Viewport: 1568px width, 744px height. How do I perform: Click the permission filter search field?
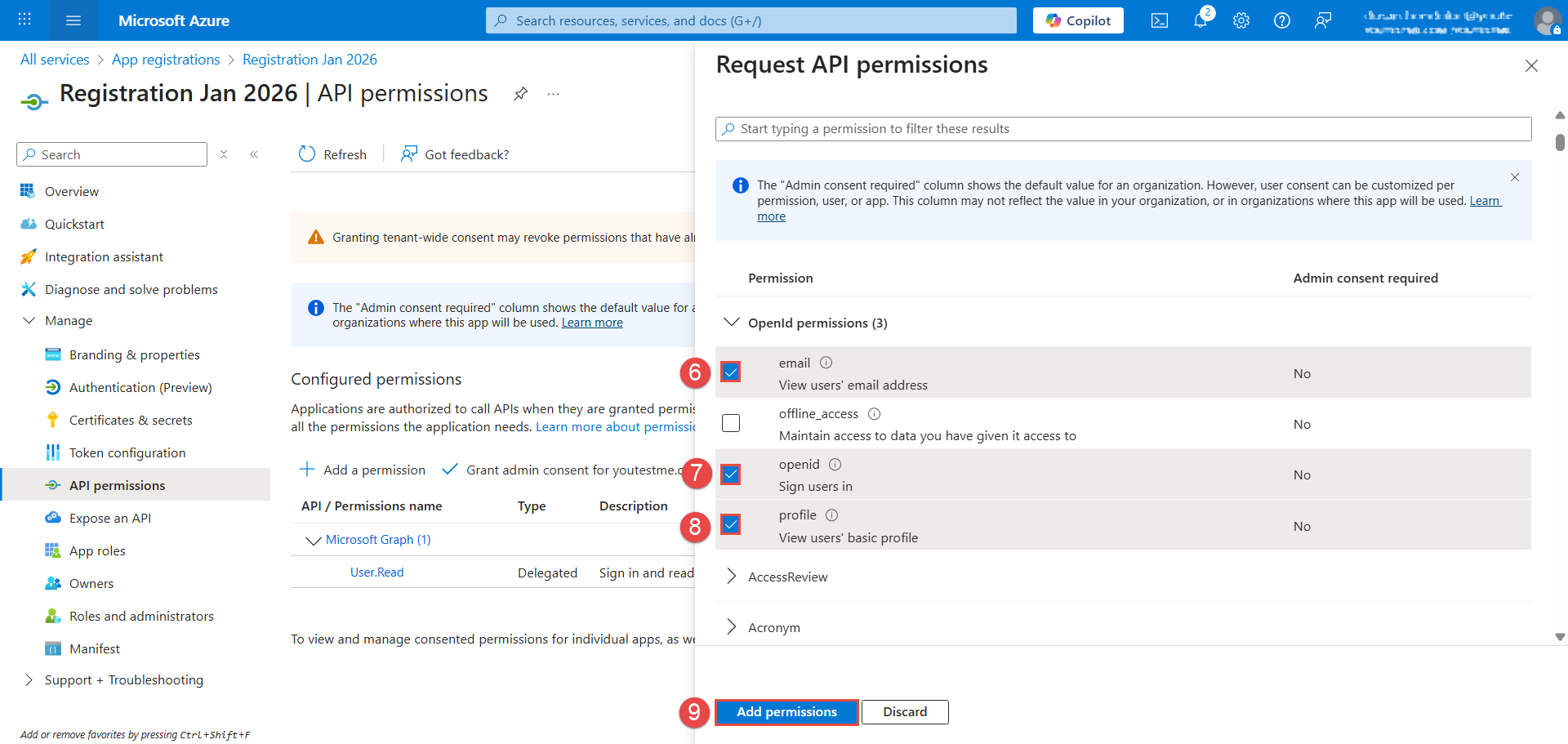1123,129
